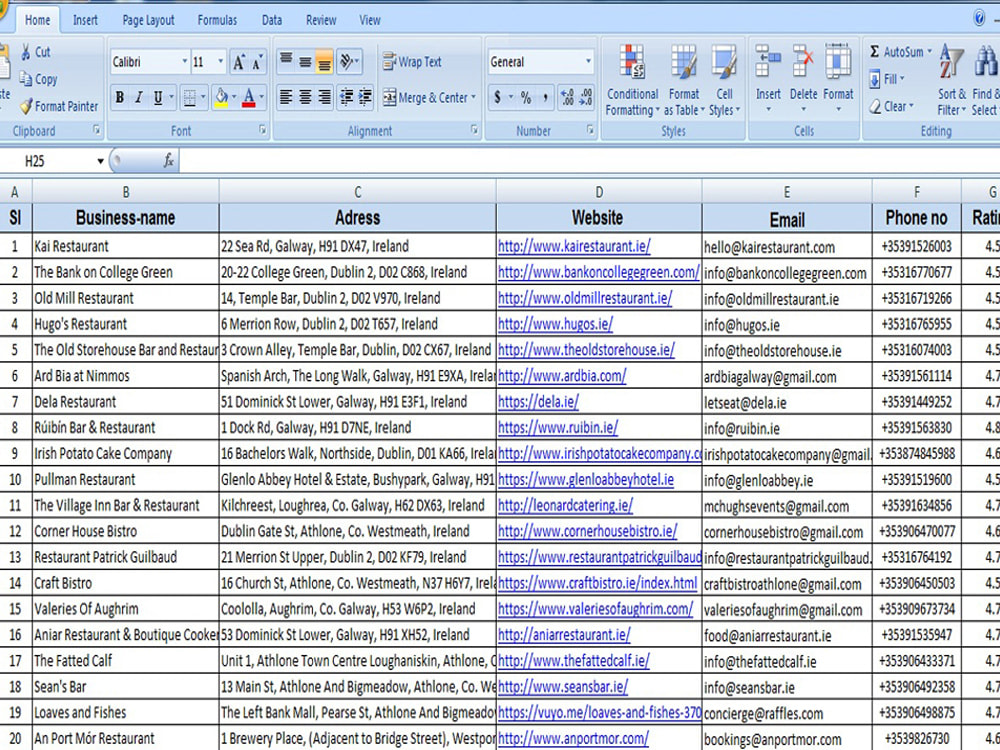Apply Comma Style format
1000x750 pixels.
(545, 98)
